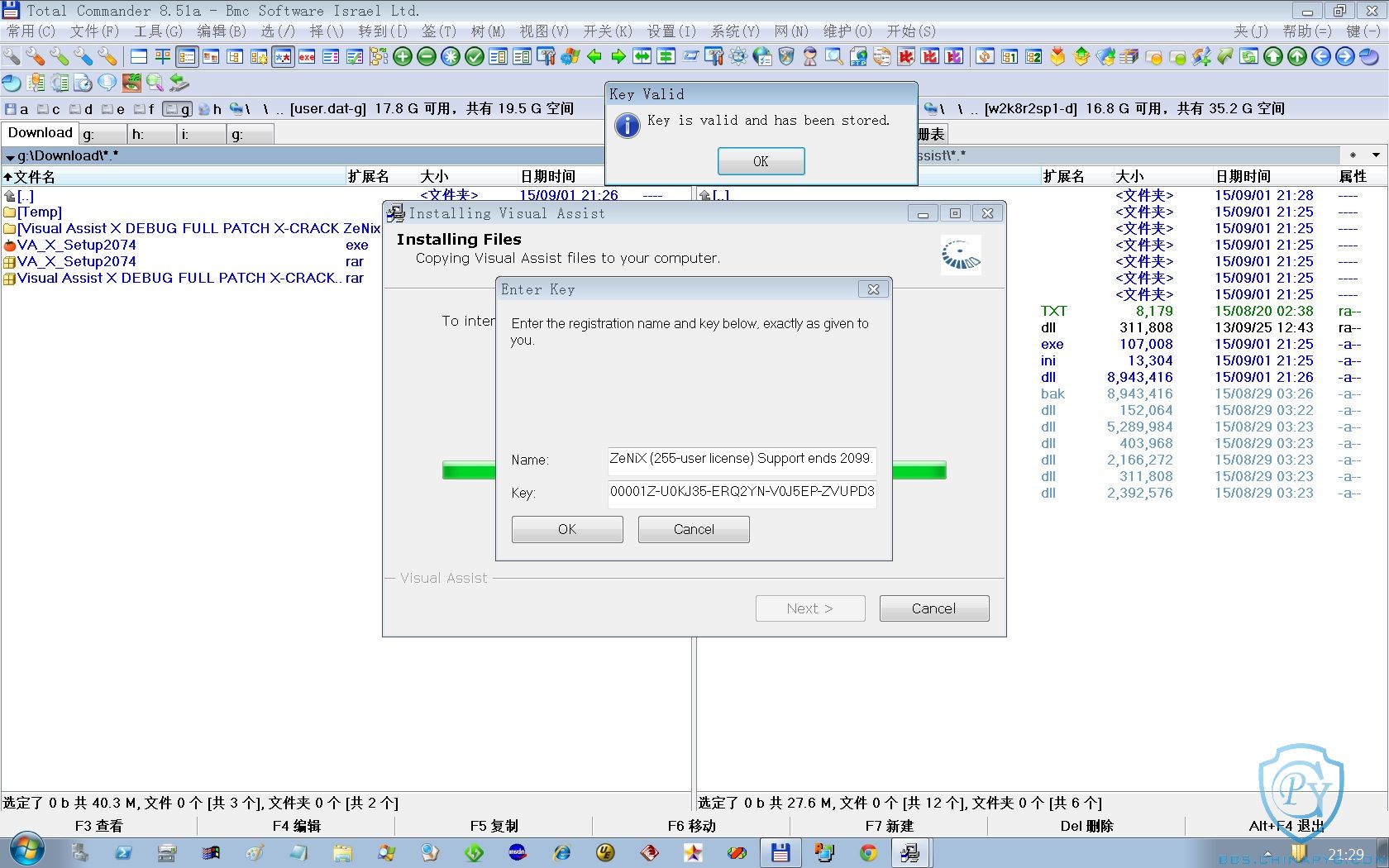The height and width of the screenshot is (868, 1389).
Task: Select drive d in left drive bar
Action: 80,109
